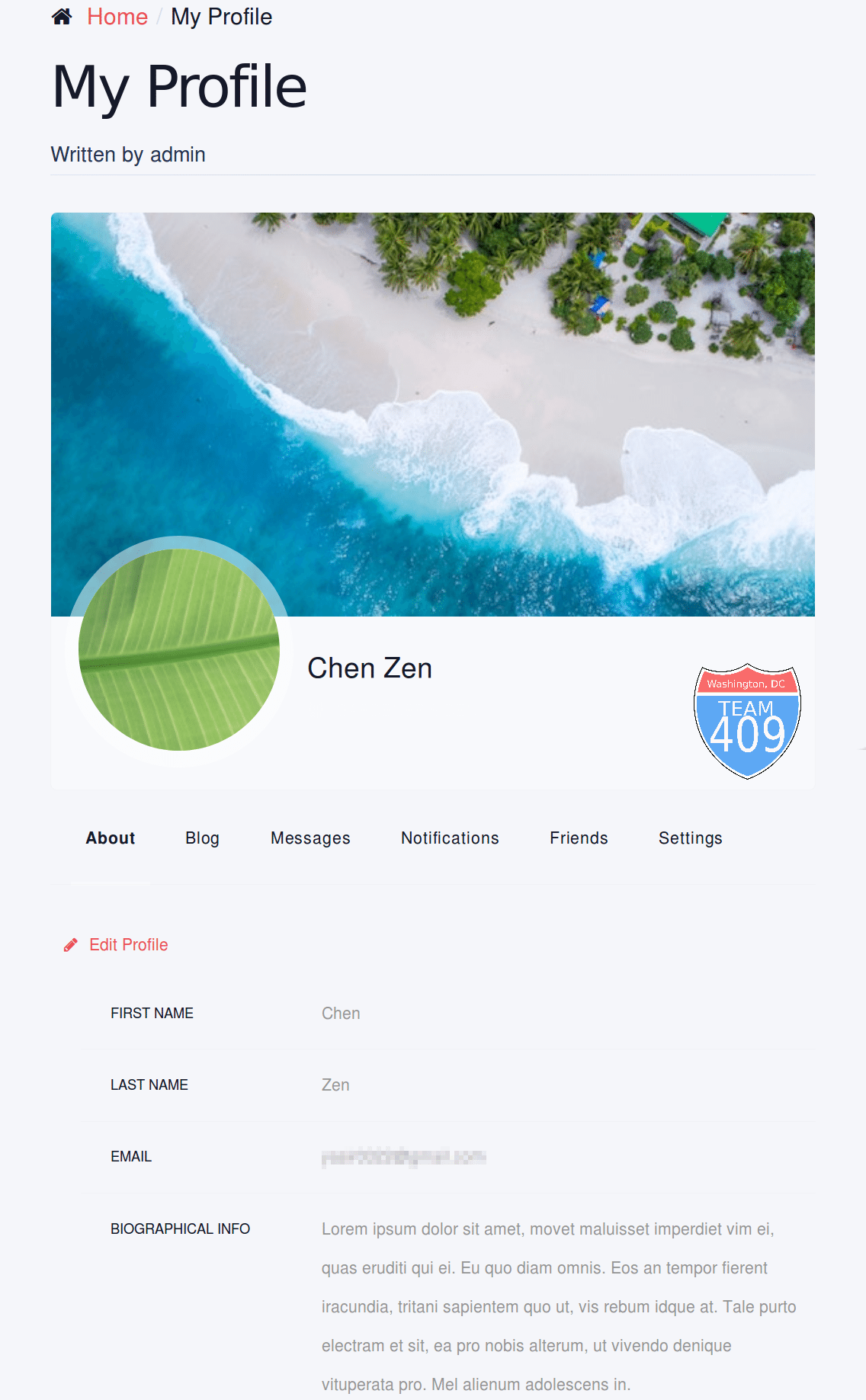Open the Messages tab

point(310,838)
